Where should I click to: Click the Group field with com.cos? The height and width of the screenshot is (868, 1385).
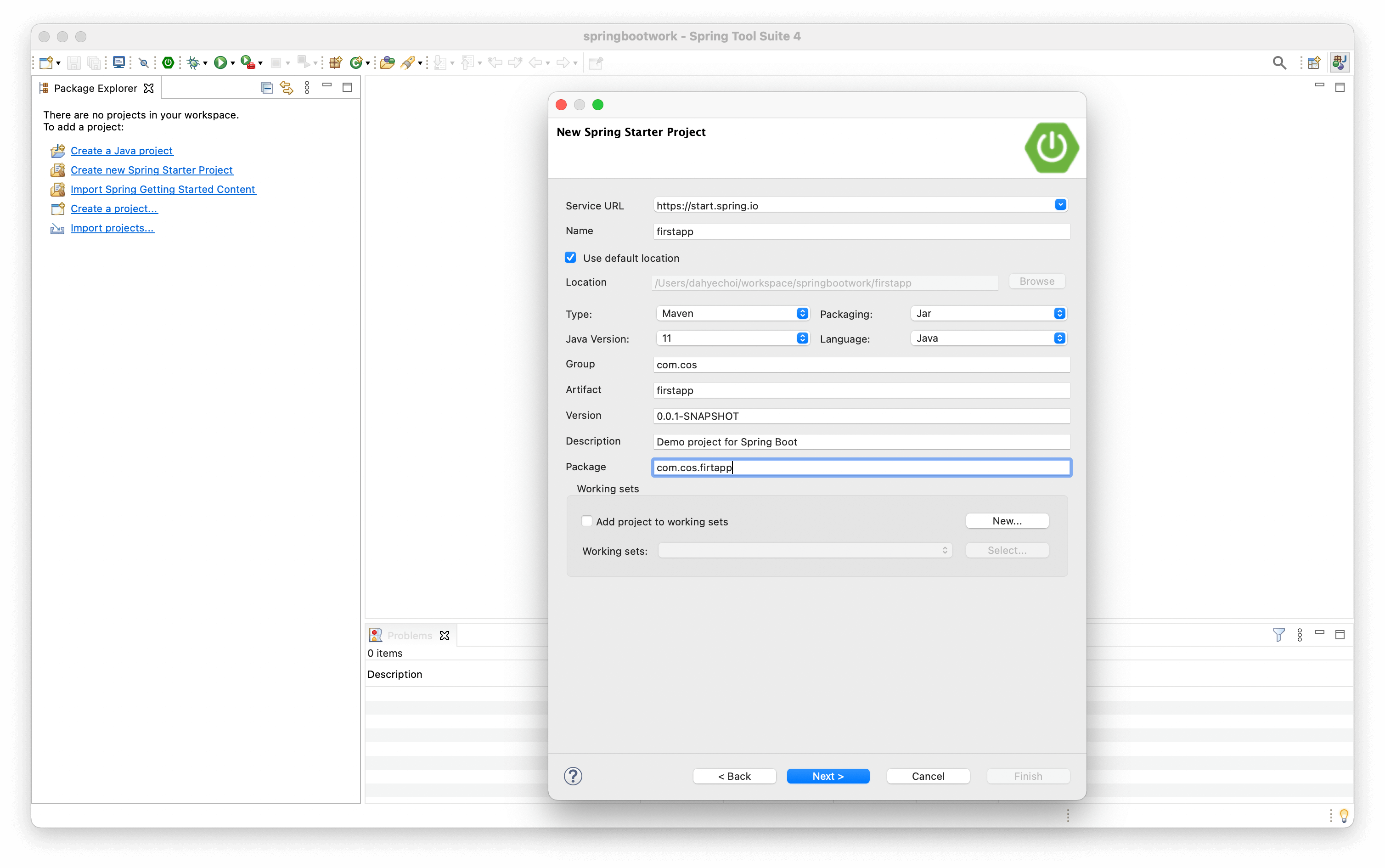(861, 365)
